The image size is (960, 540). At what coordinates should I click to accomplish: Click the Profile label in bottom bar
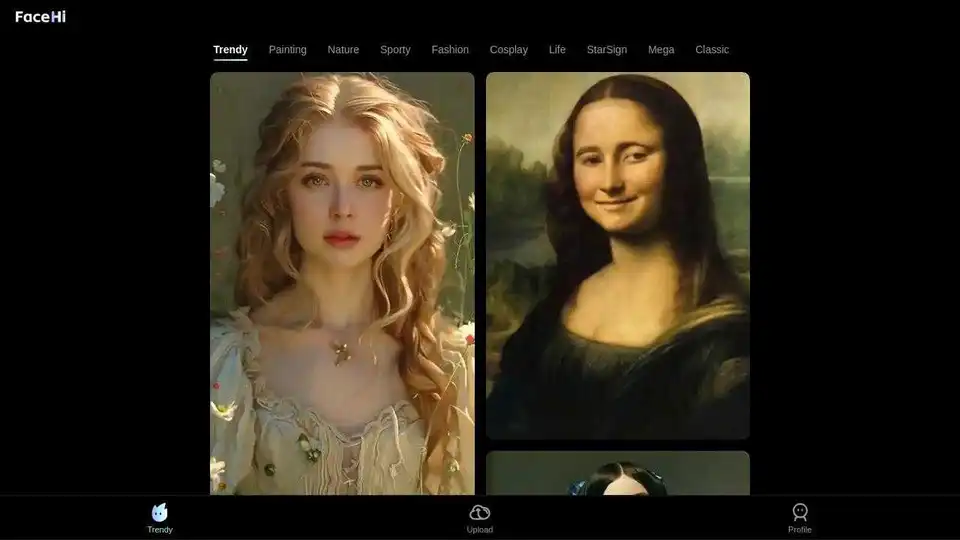[800, 530]
